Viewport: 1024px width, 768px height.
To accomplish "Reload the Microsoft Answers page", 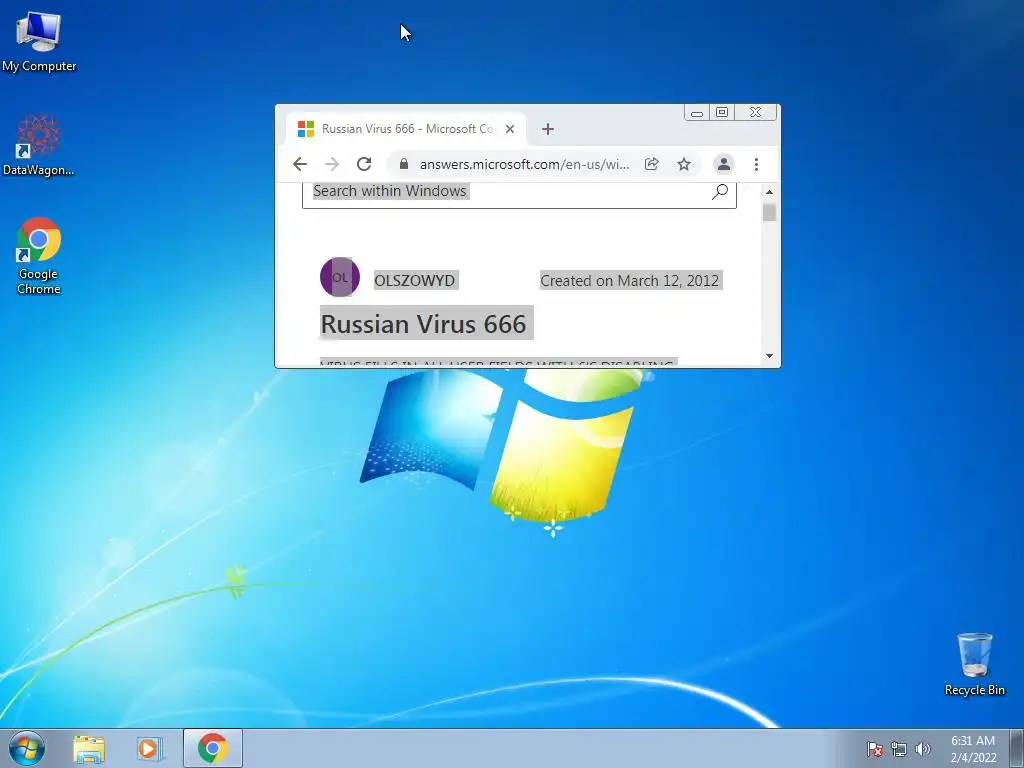I will click(x=364, y=164).
